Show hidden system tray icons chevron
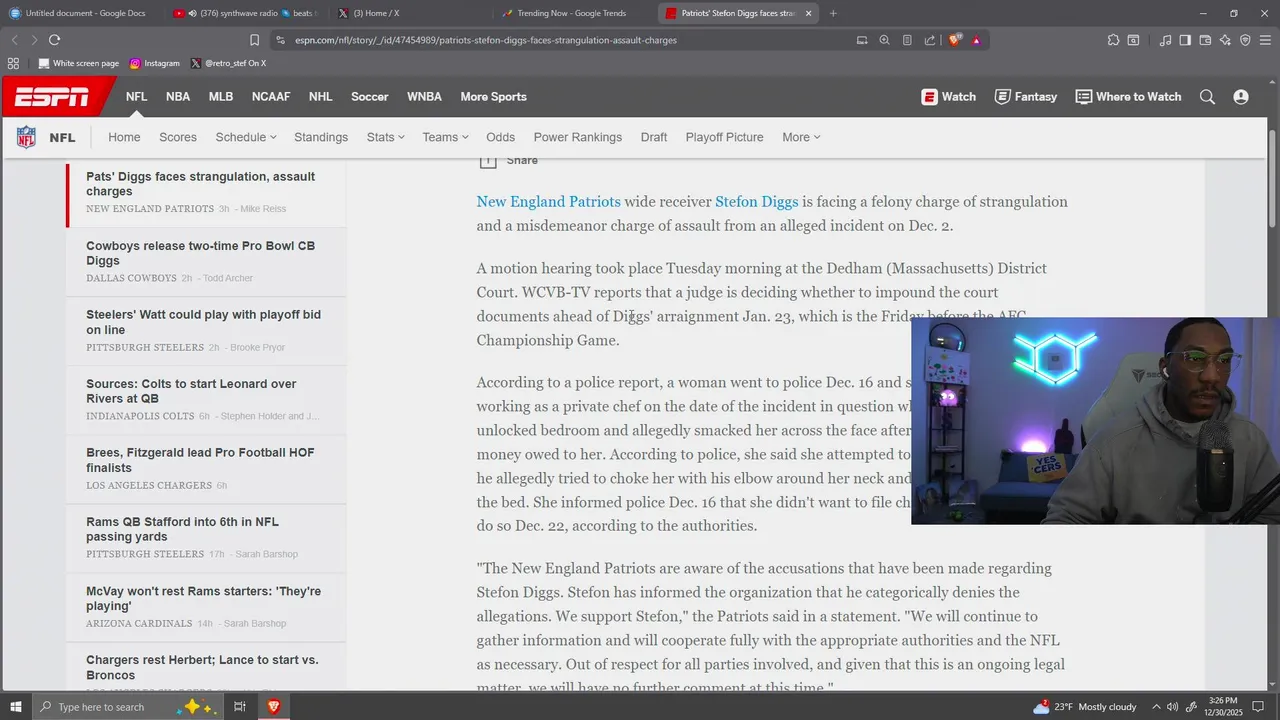This screenshot has width=1280, height=720. pos(1156,707)
